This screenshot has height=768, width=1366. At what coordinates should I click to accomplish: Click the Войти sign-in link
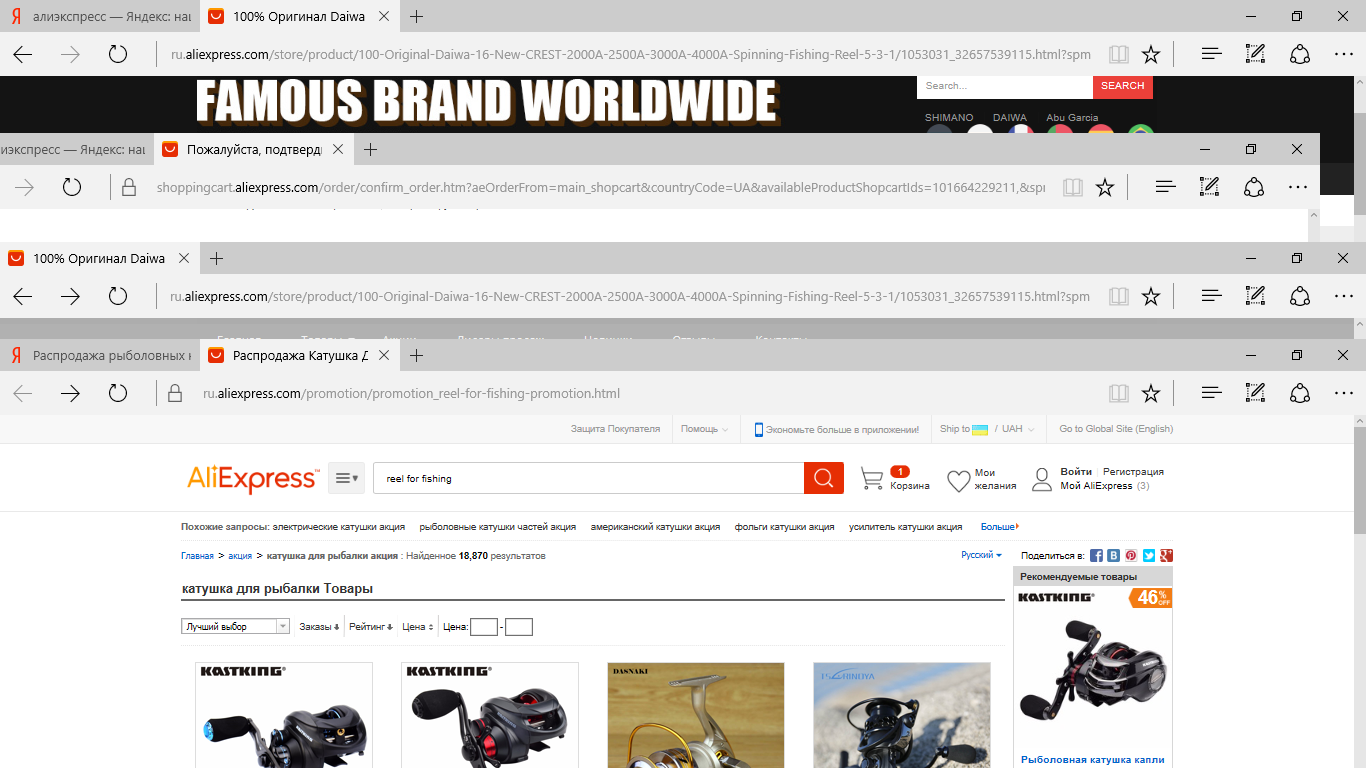(1076, 471)
